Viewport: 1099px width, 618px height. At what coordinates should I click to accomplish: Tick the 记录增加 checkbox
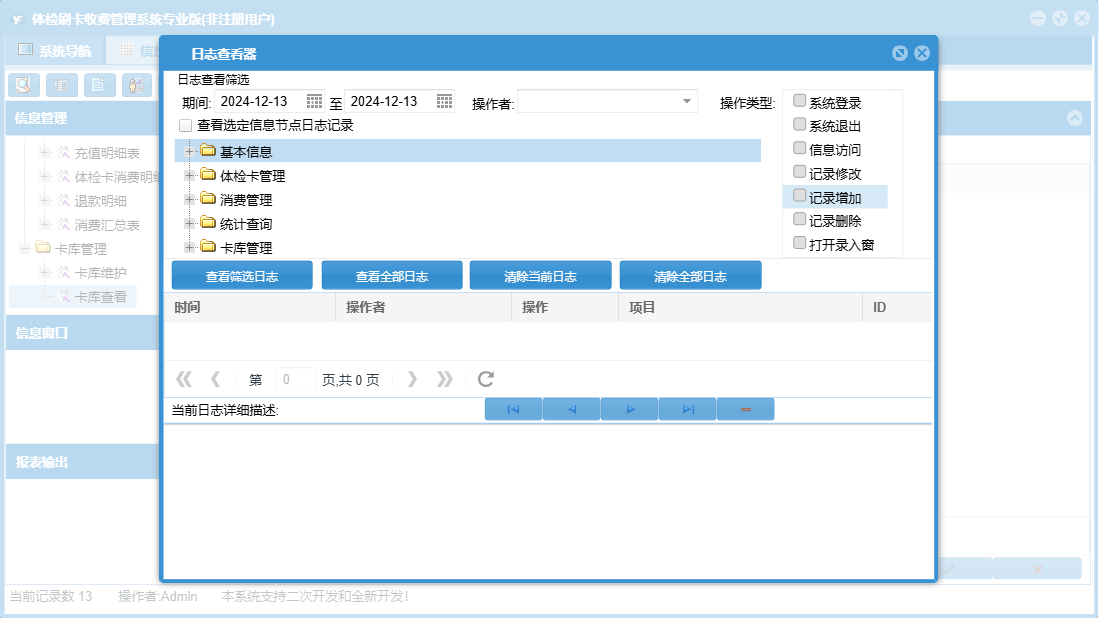799,196
